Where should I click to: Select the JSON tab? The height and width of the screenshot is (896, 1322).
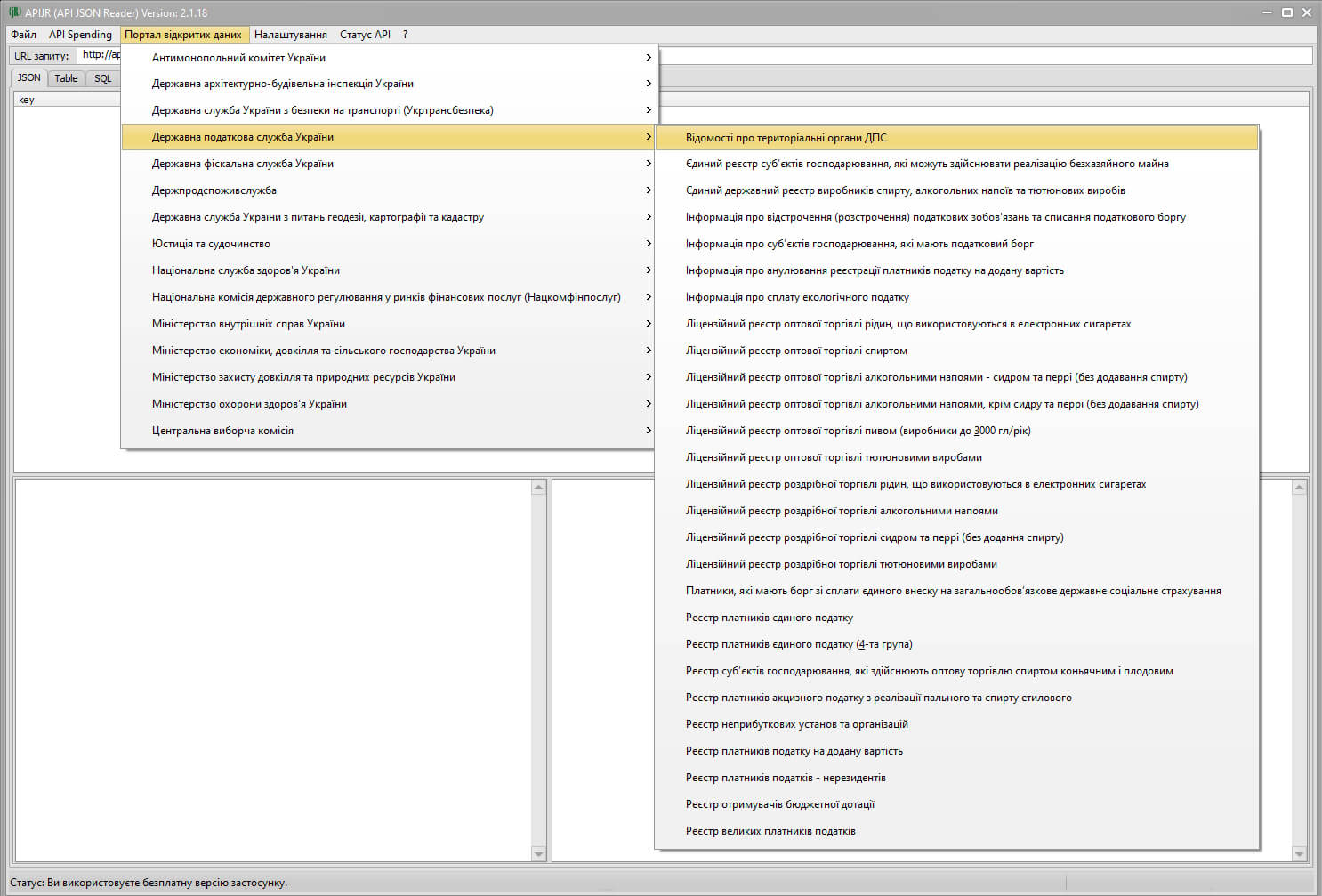[29, 78]
